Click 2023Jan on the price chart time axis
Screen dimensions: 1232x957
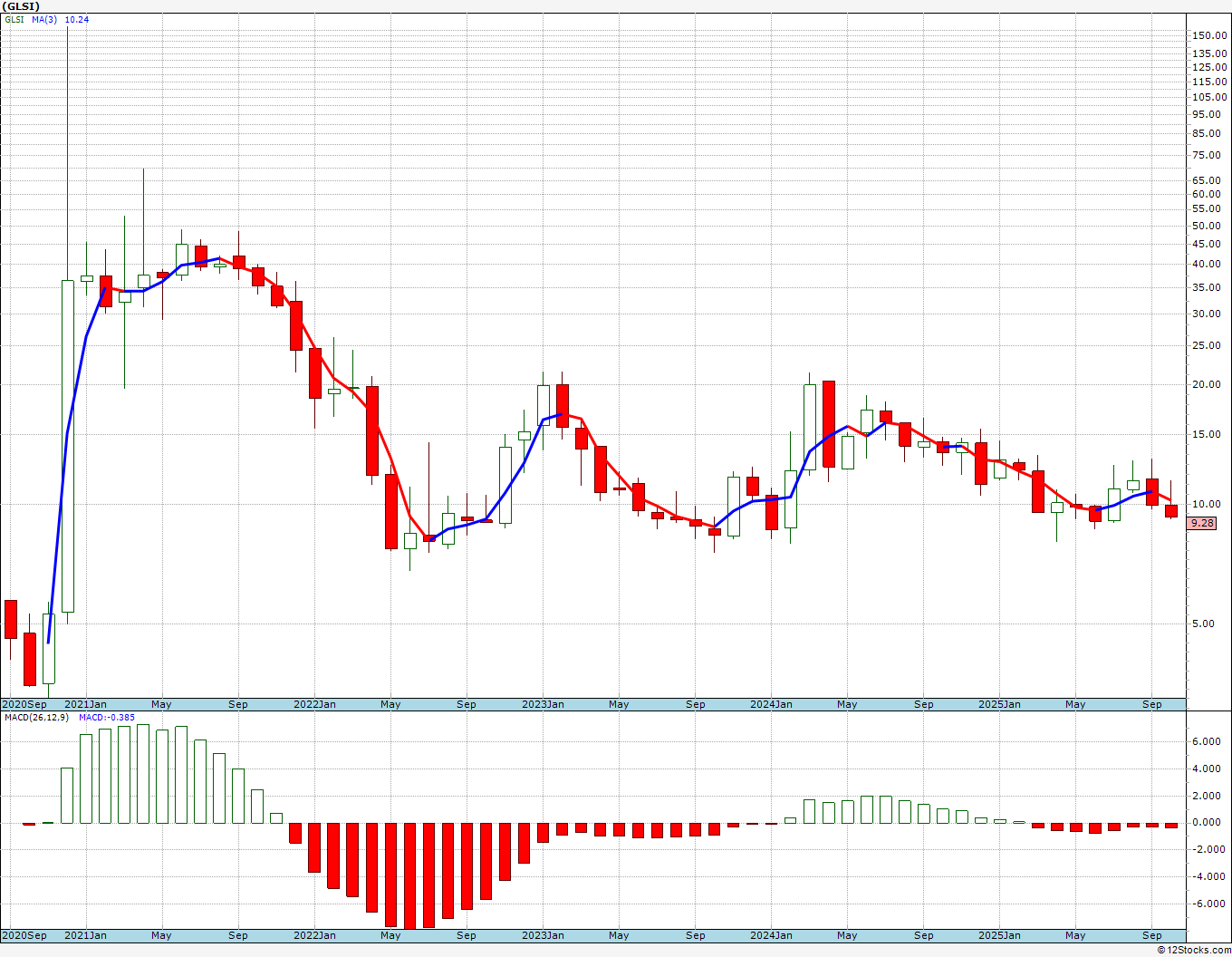pyautogui.click(x=543, y=704)
